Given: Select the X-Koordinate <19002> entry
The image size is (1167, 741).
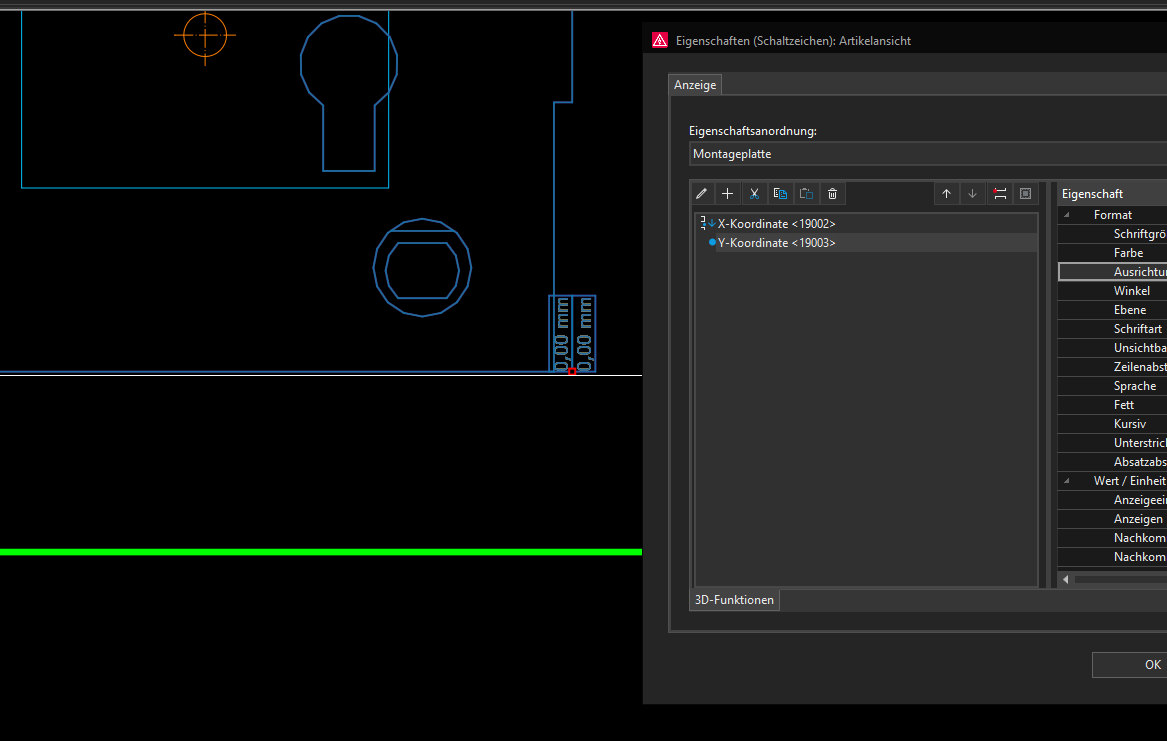Looking at the screenshot, I should click(776, 223).
